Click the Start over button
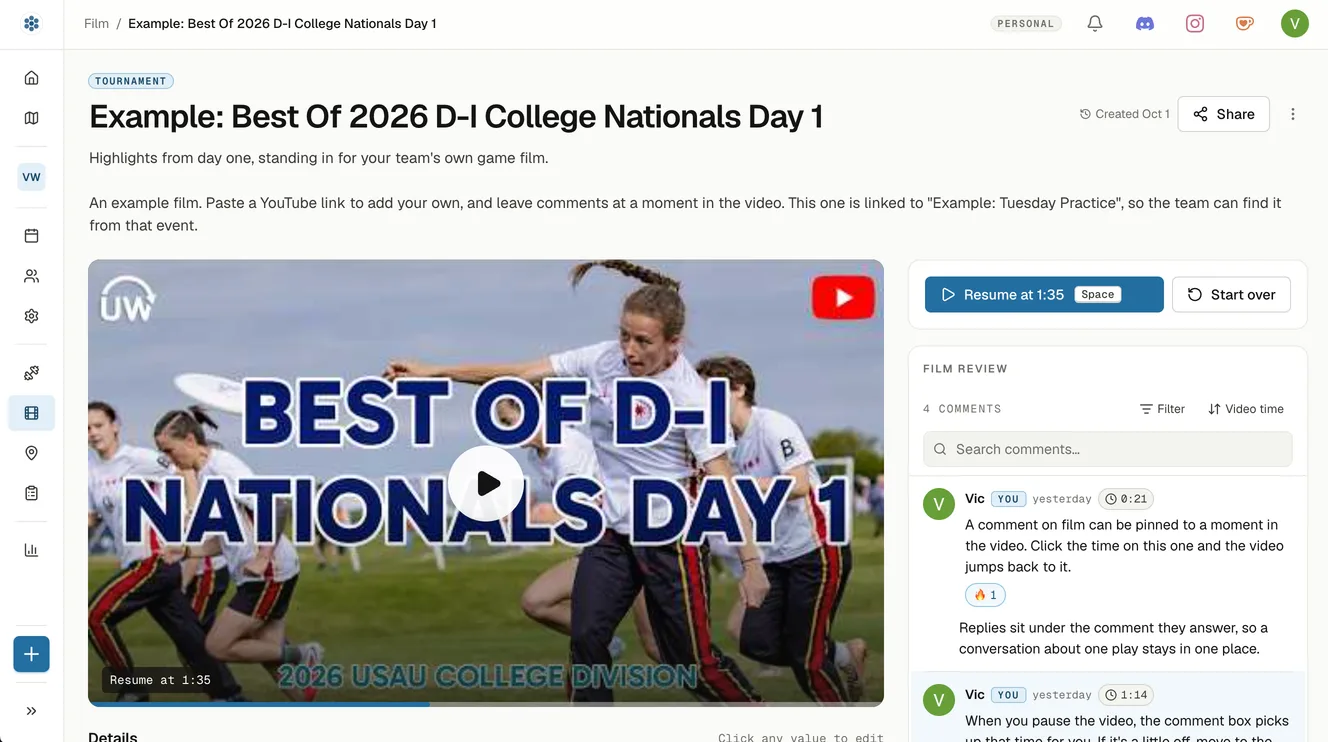The image size is (1328, 742). [1231, 294]
